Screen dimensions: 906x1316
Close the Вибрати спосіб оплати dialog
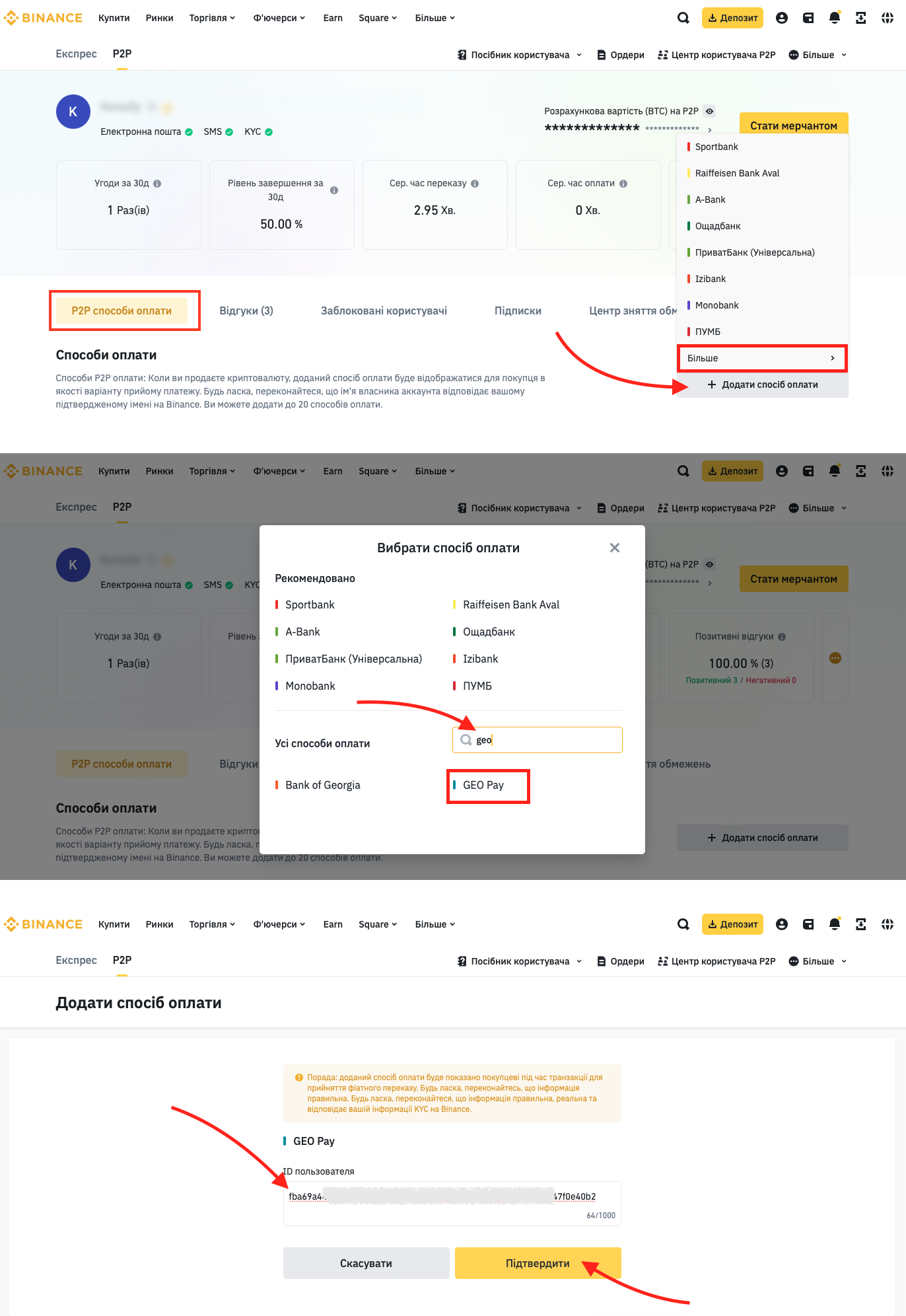[614, 548]
